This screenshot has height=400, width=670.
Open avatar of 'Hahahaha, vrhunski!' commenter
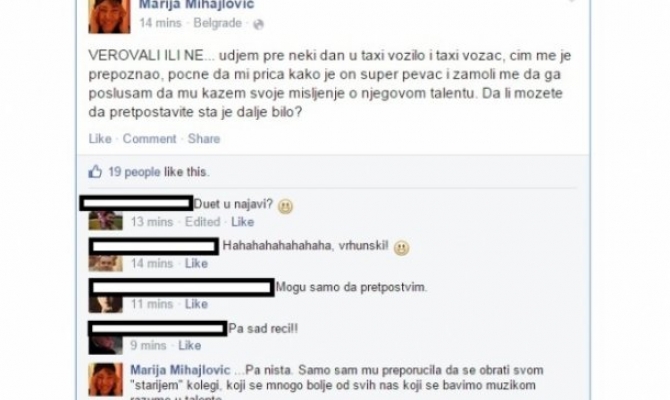[106, 263]
